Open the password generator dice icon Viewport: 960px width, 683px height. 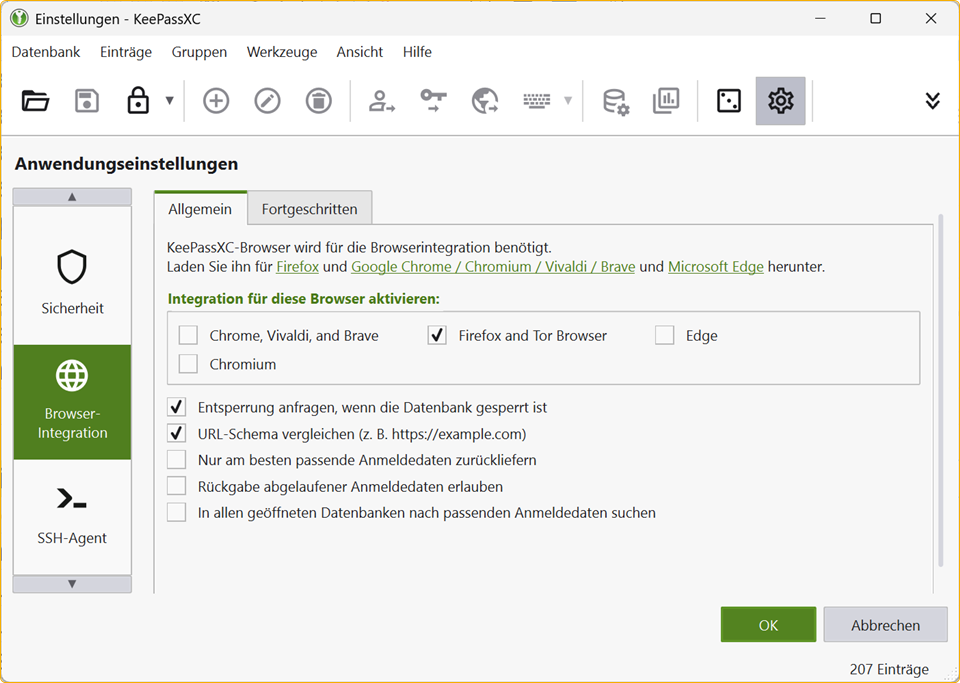[x=729, y=100]
